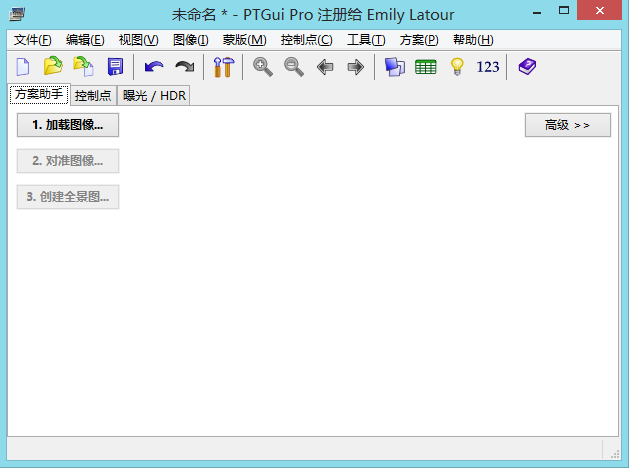This screenshot has height=468, width=630.
Task: Redo with the curved arrow icon
Action: (x=185, y=67)
